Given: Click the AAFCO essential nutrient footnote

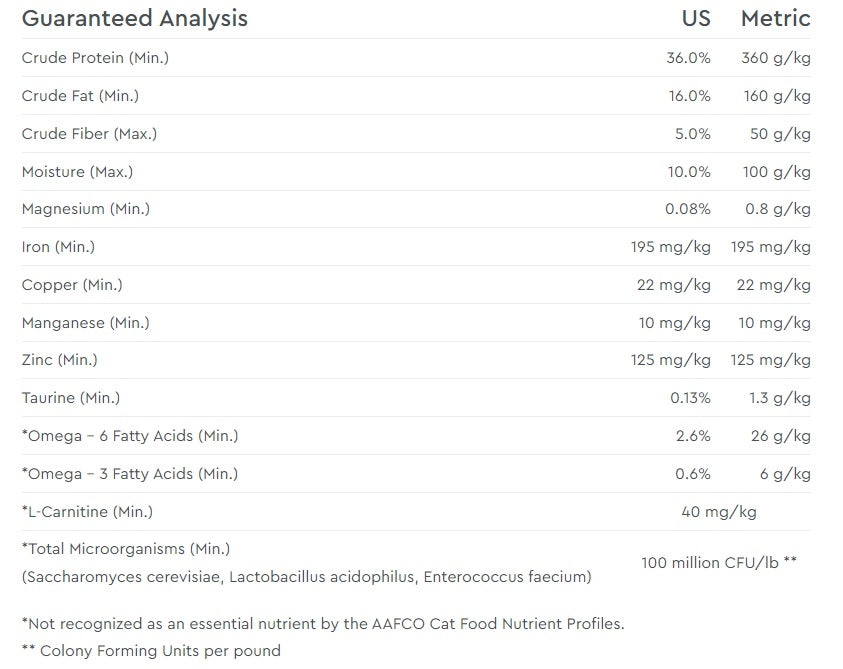Looking at the screenshot, I should 322,624.
